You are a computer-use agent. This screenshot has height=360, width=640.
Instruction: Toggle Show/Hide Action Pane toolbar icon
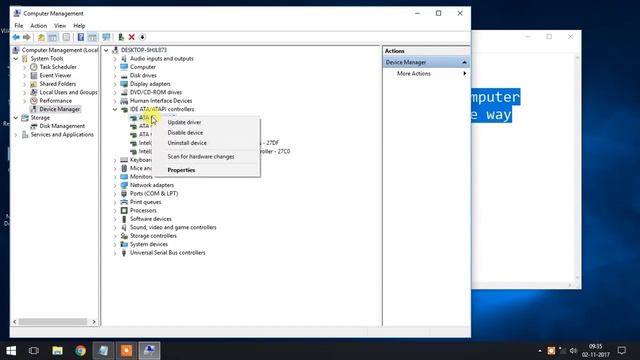tap(92, 37)
